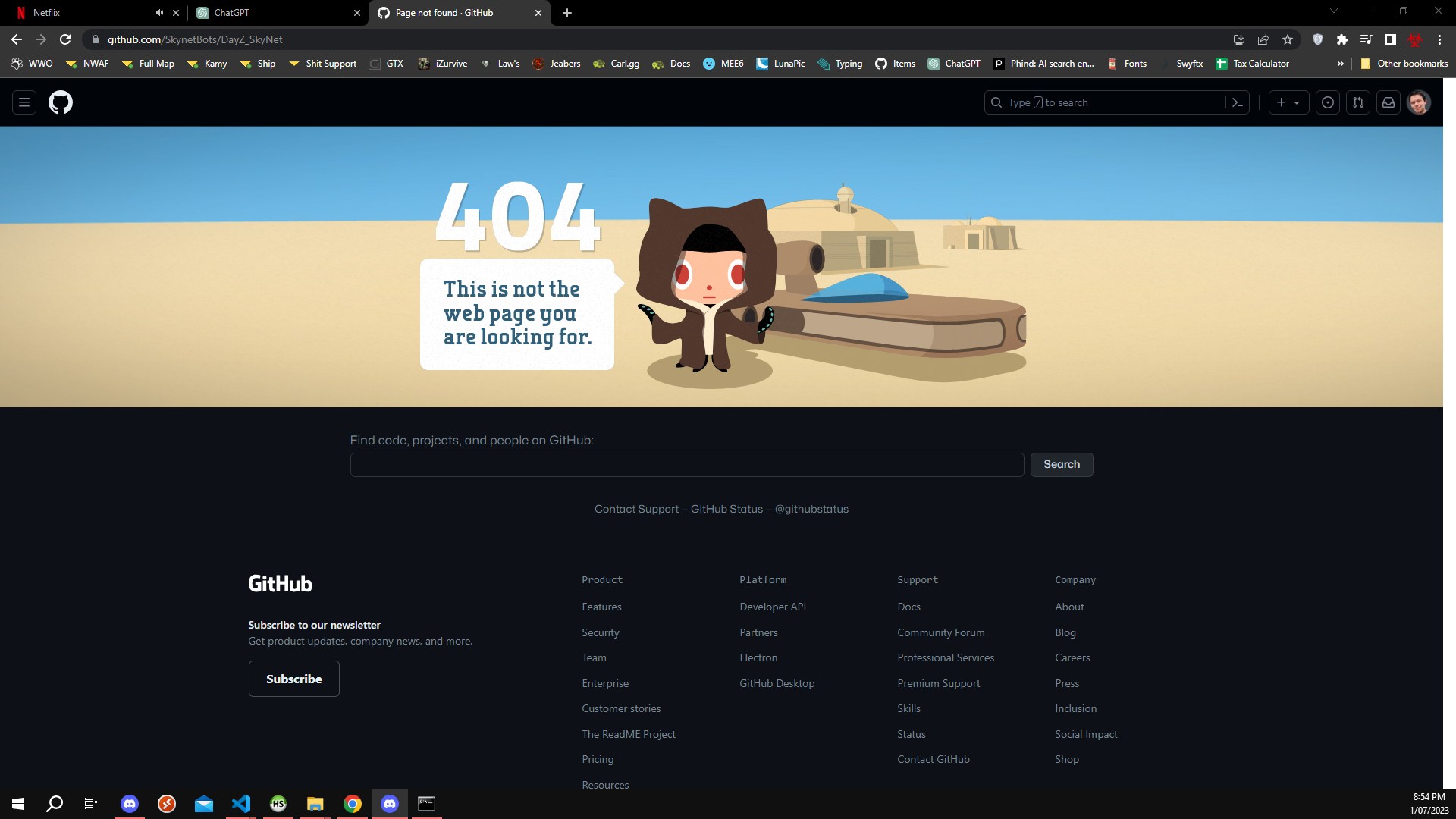Open the tab search chevron

coord(1334,11)
